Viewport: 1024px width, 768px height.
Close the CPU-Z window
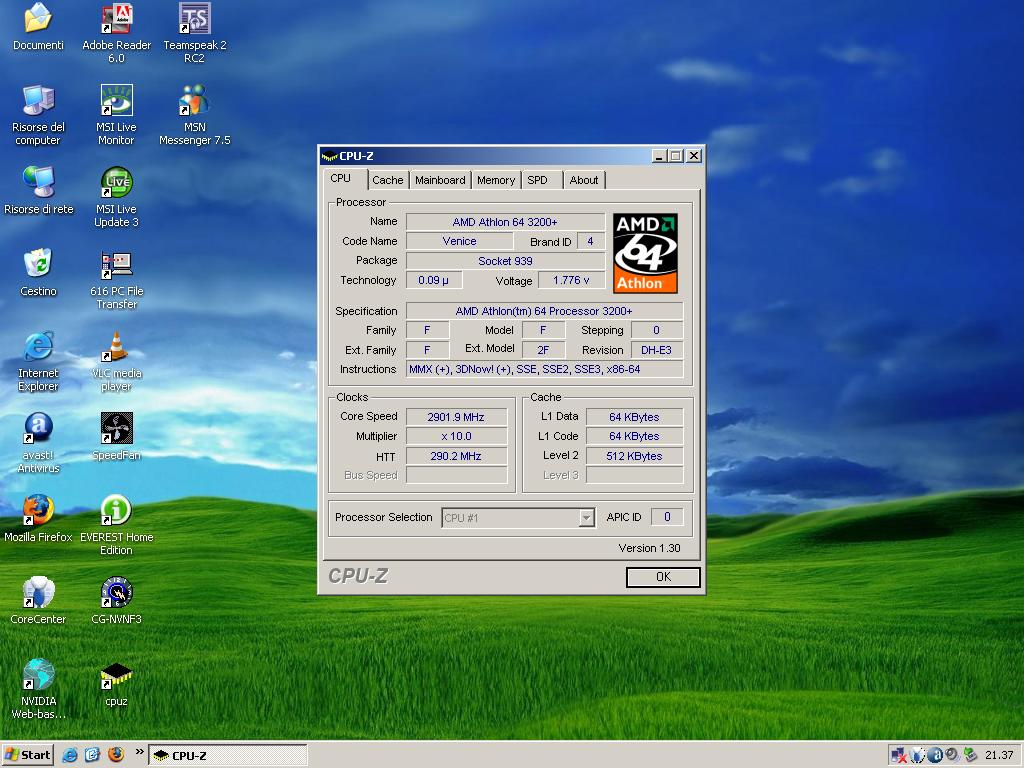tap(694, 156)
